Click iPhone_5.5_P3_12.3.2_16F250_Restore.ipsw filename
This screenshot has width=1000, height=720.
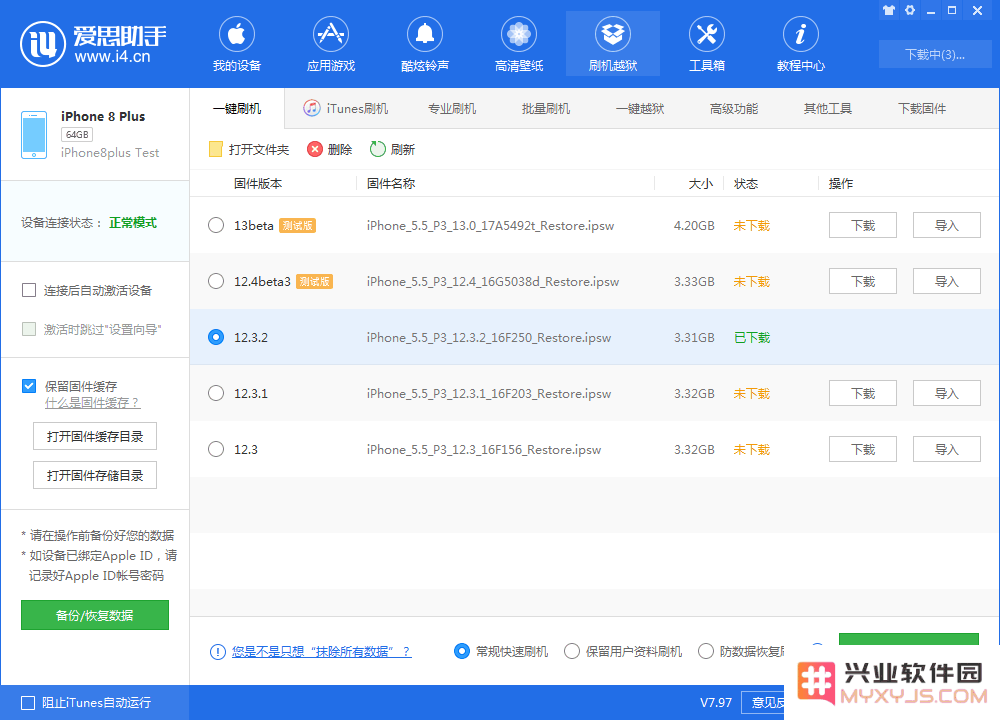pos(489,338)
